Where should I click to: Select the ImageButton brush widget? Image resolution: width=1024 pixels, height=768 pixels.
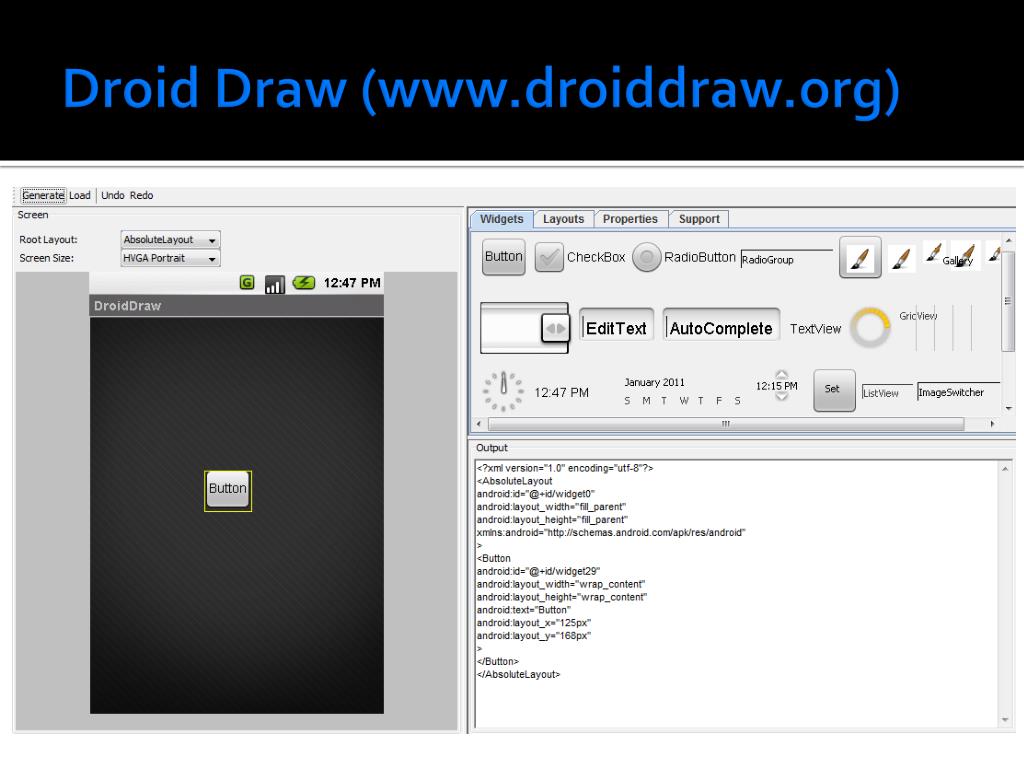click(x=860, y=257)
